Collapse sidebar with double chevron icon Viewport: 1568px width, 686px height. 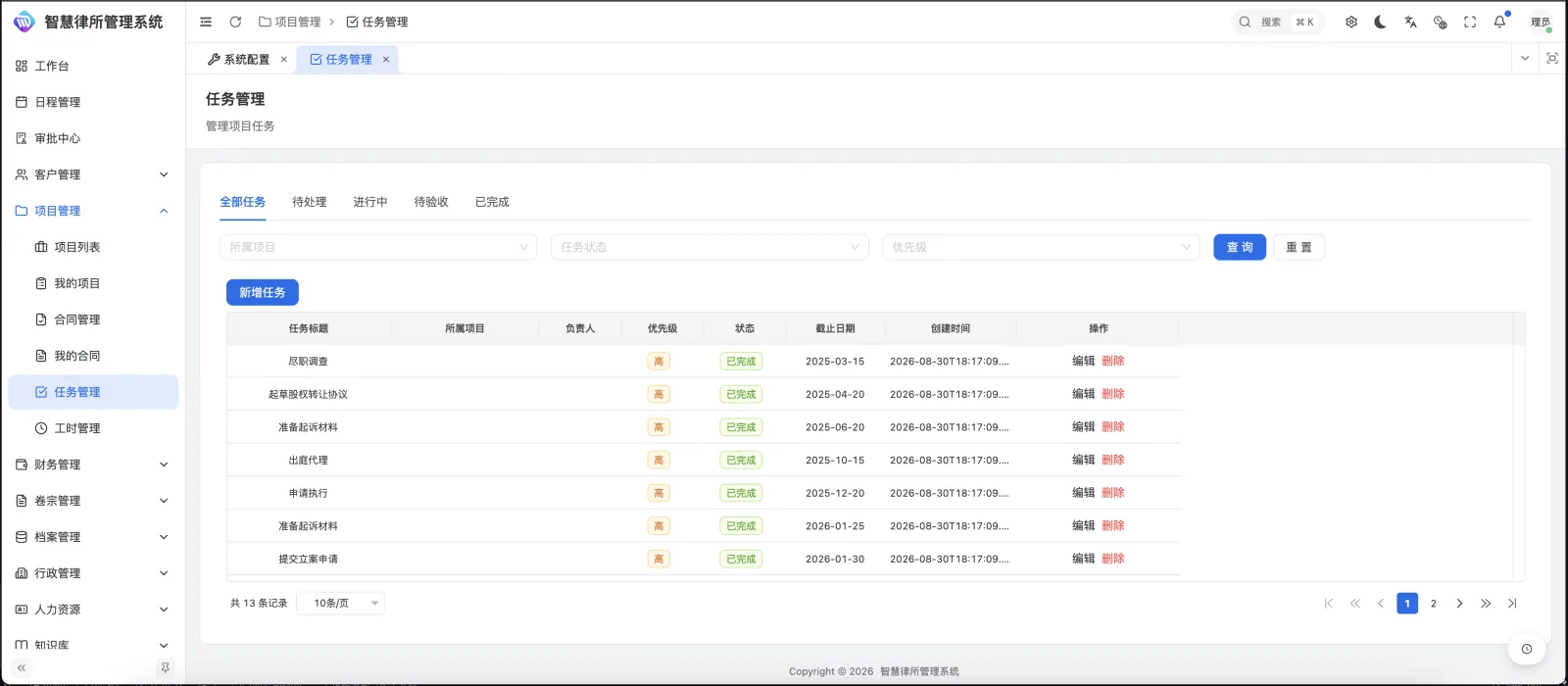point(22,667)
